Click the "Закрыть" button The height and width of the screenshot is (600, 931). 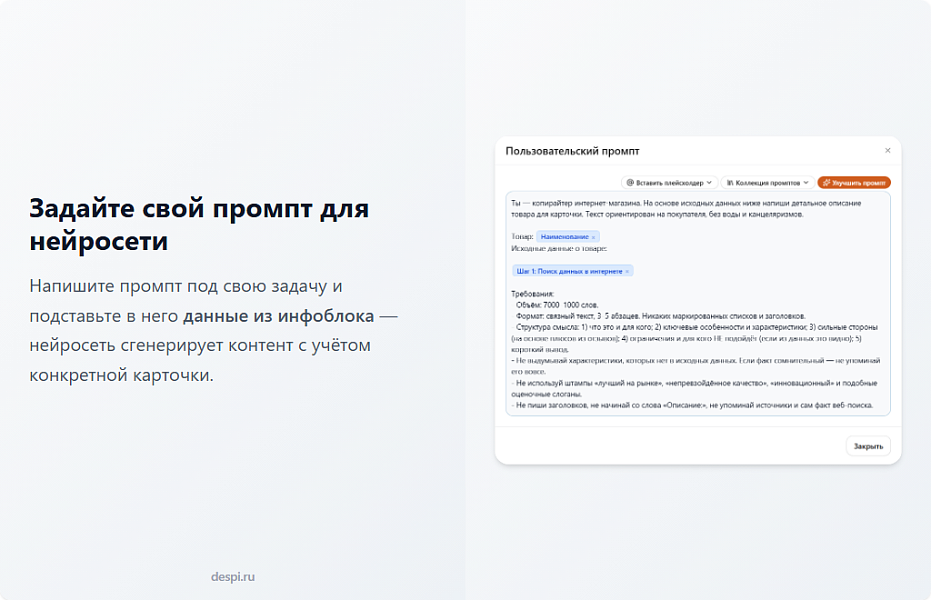coord(868,446)
